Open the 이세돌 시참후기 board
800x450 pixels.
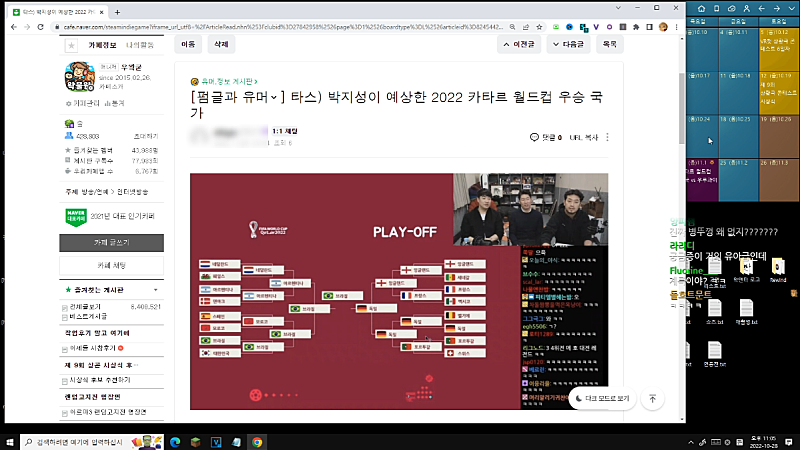93,348
